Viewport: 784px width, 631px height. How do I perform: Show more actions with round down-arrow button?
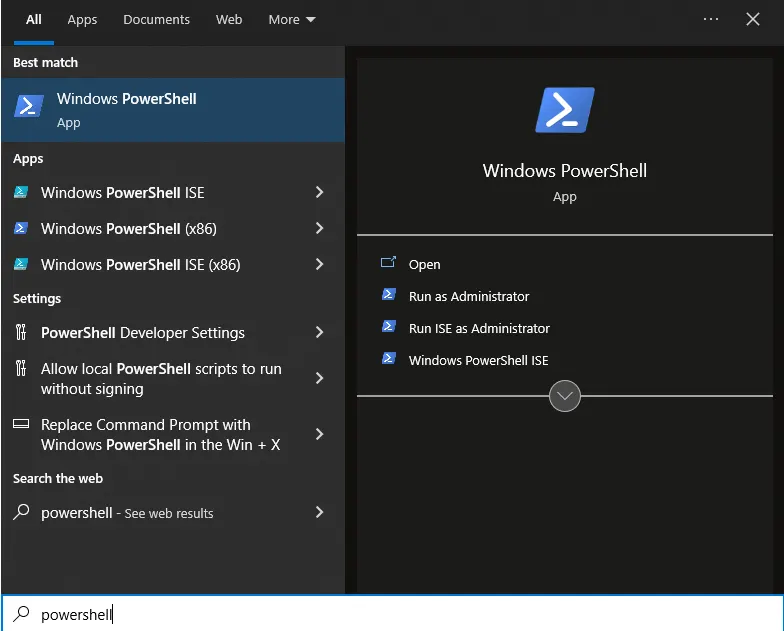[x=564, y=396]
